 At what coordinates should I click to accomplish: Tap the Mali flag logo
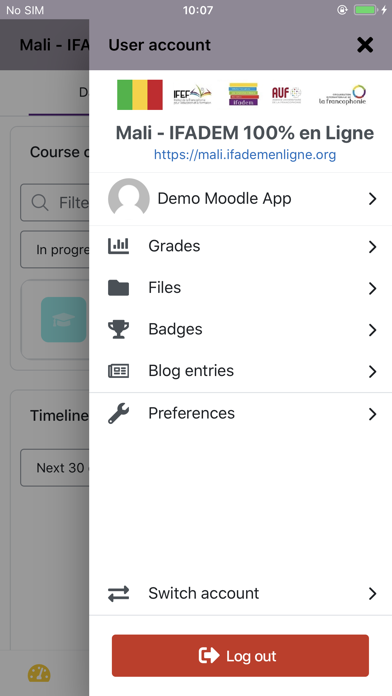coord(140,95)
